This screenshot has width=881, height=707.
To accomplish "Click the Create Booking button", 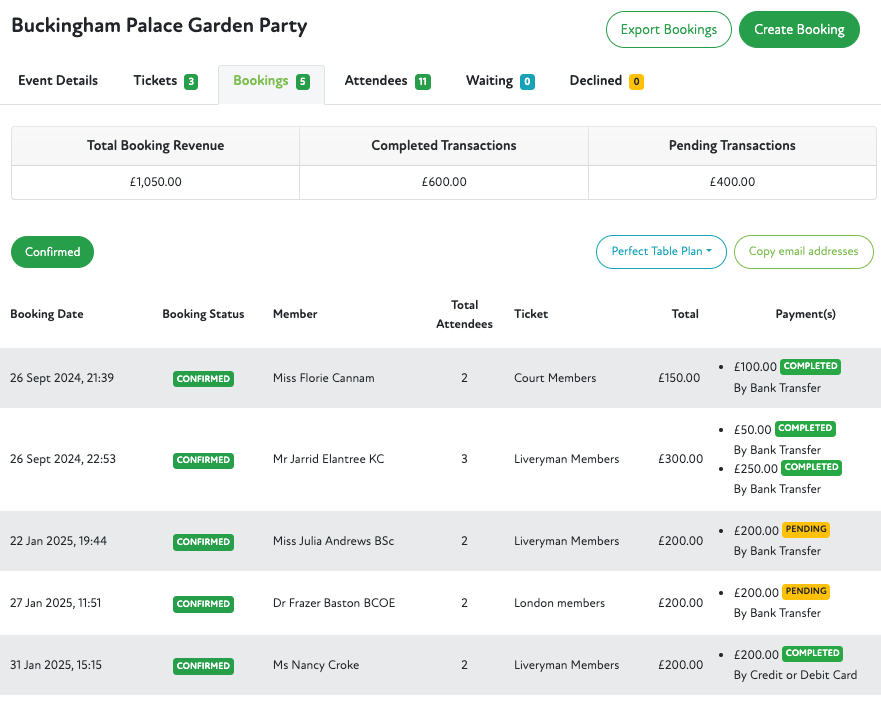I will click(798, 29).
